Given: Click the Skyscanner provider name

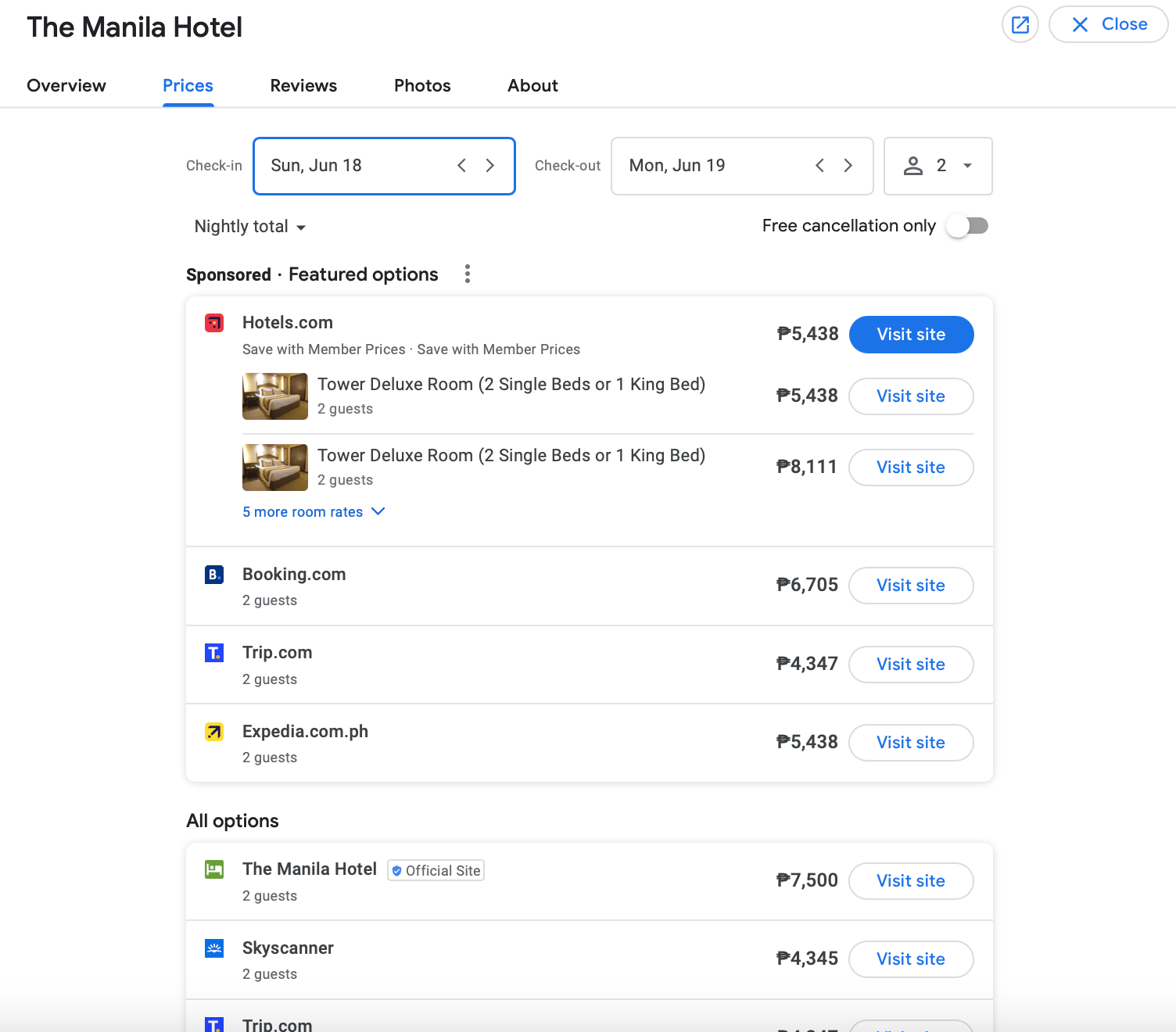Looking at the screenshot, I should [x=288, y=948].
